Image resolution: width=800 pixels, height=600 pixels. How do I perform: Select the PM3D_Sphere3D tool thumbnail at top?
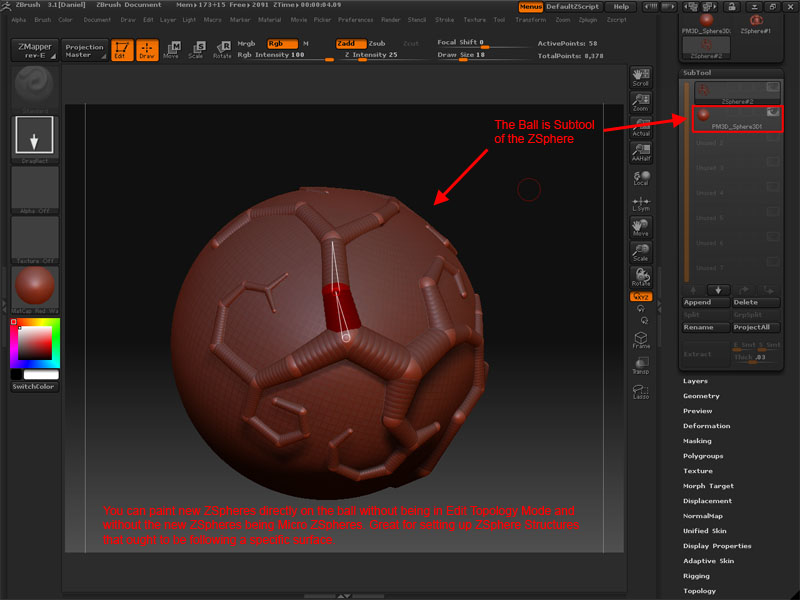[x=706, y=24]
